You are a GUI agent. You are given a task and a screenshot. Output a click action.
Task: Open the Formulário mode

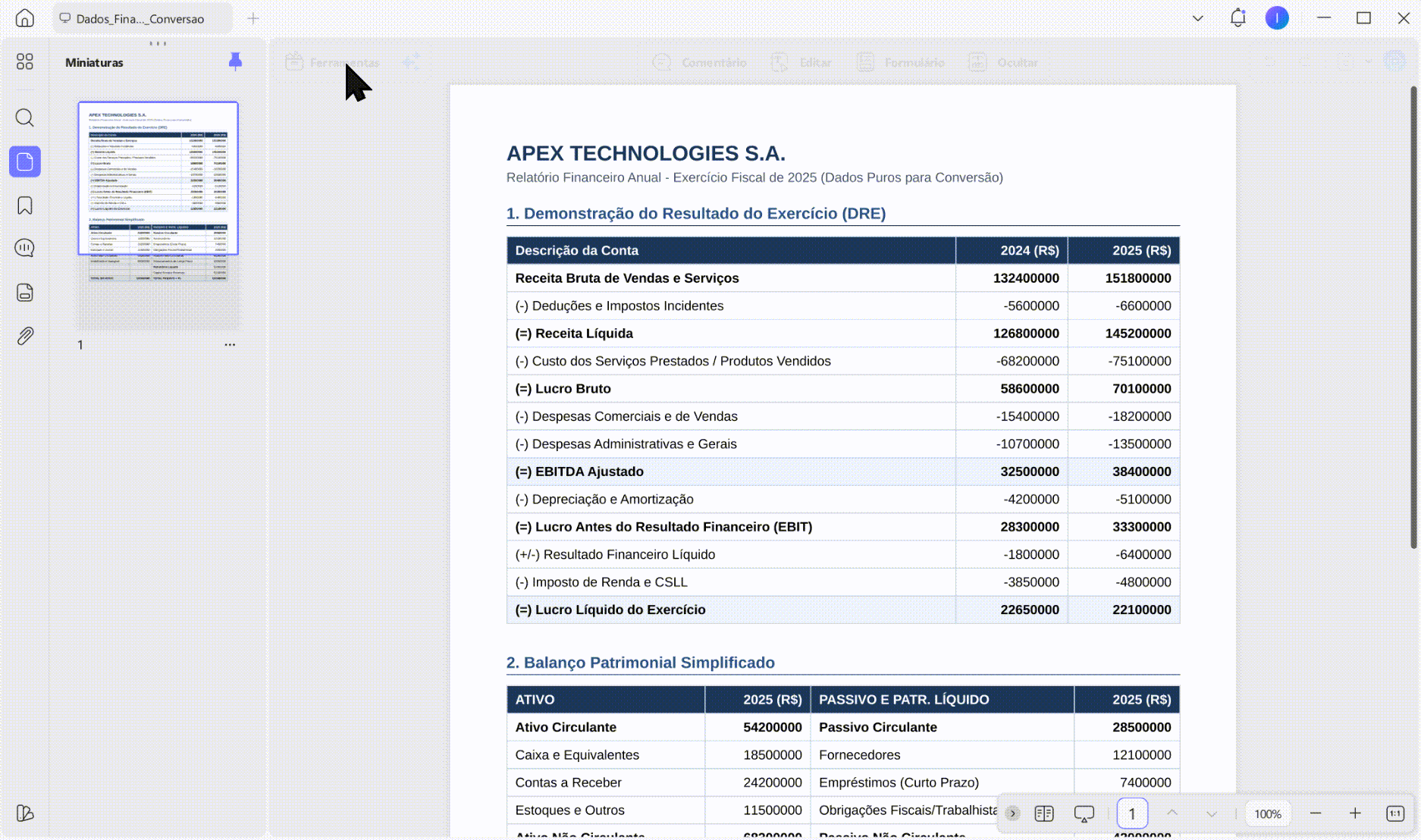[x=901, y=62]
